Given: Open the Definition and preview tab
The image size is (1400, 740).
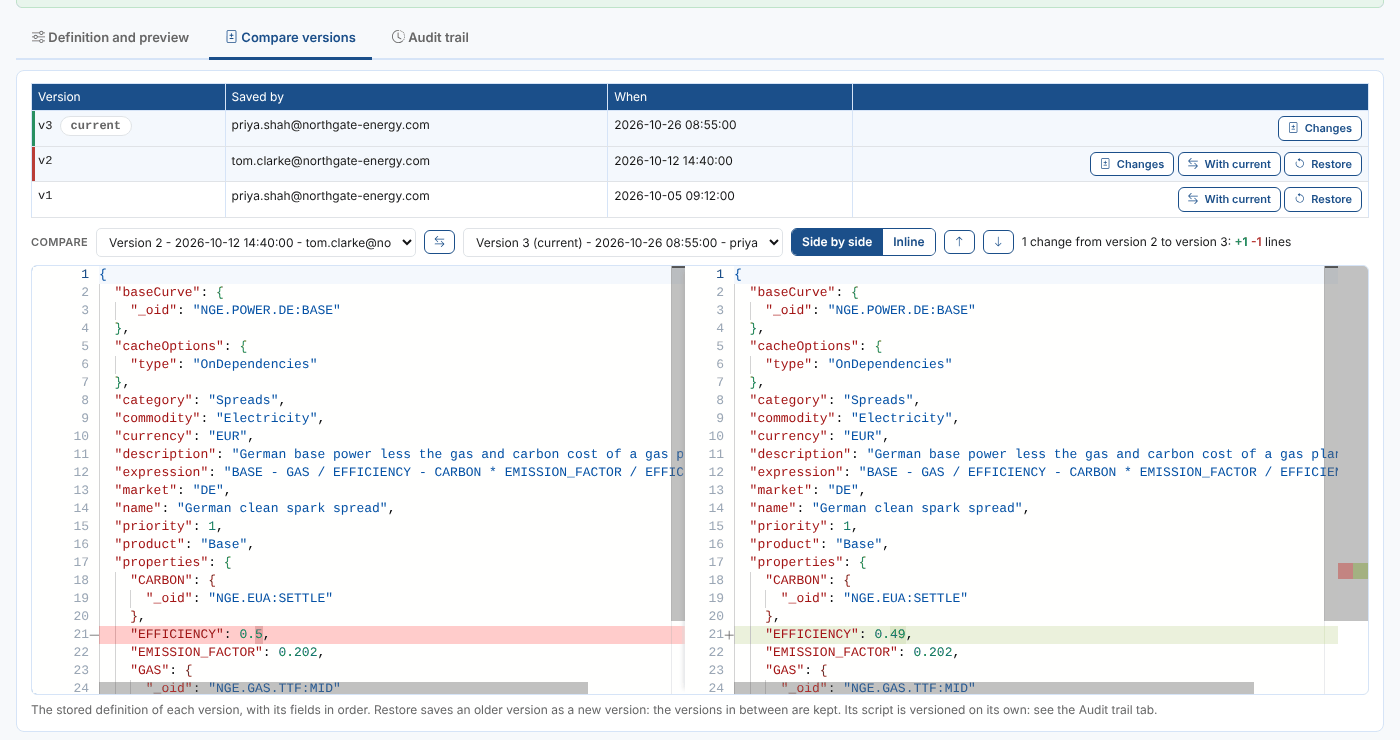Looking at the screenshot, I should (x=110, y=37).
